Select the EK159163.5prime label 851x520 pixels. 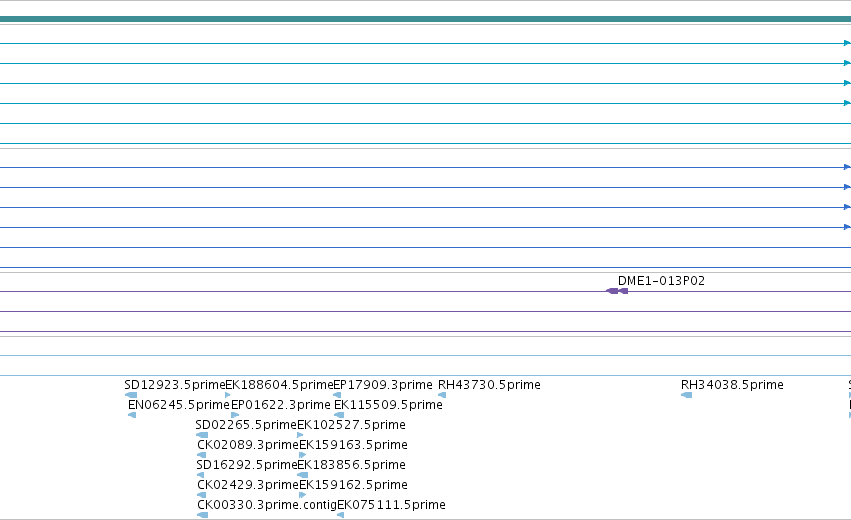pos(353,445)
